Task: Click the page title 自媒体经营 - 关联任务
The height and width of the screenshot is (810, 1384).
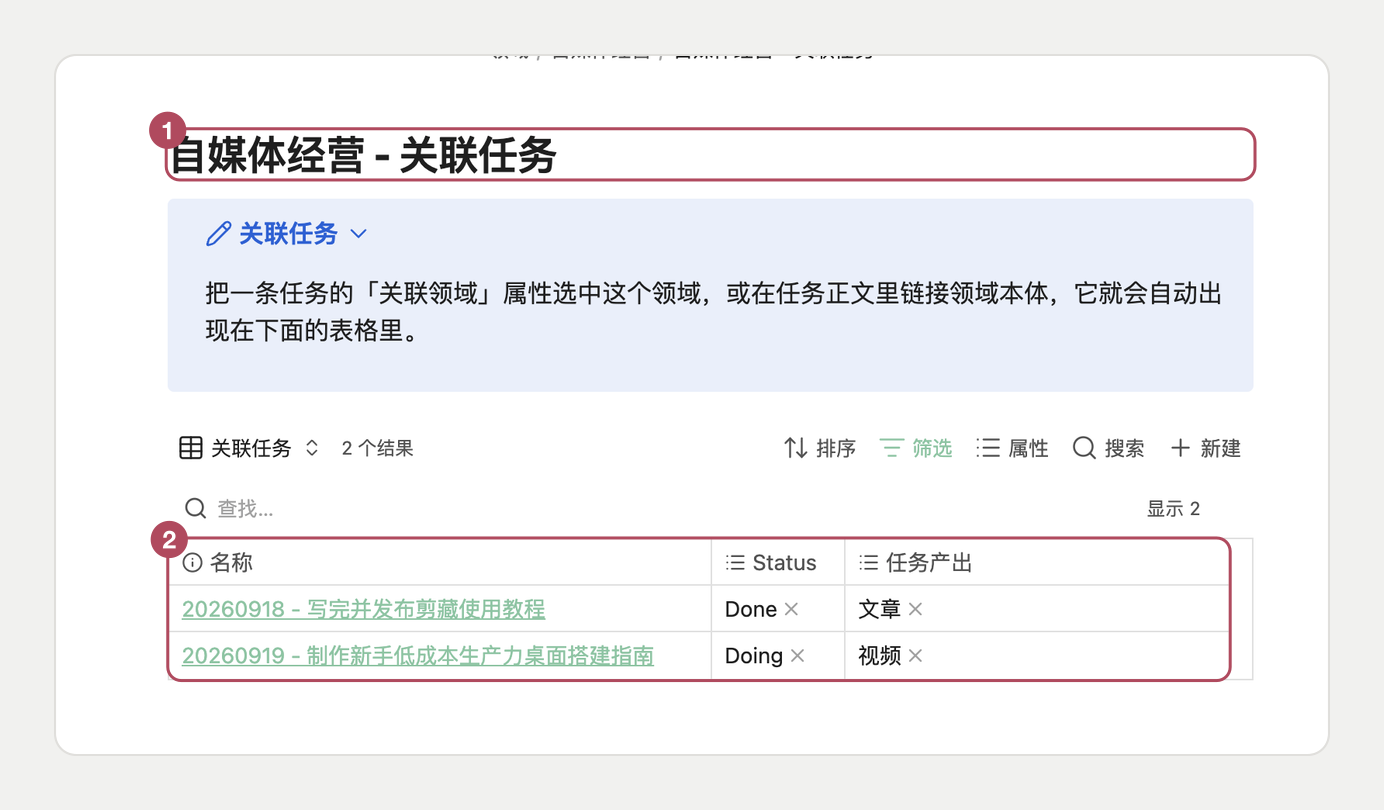Action: pyautogui.click(x=364, y=155)
